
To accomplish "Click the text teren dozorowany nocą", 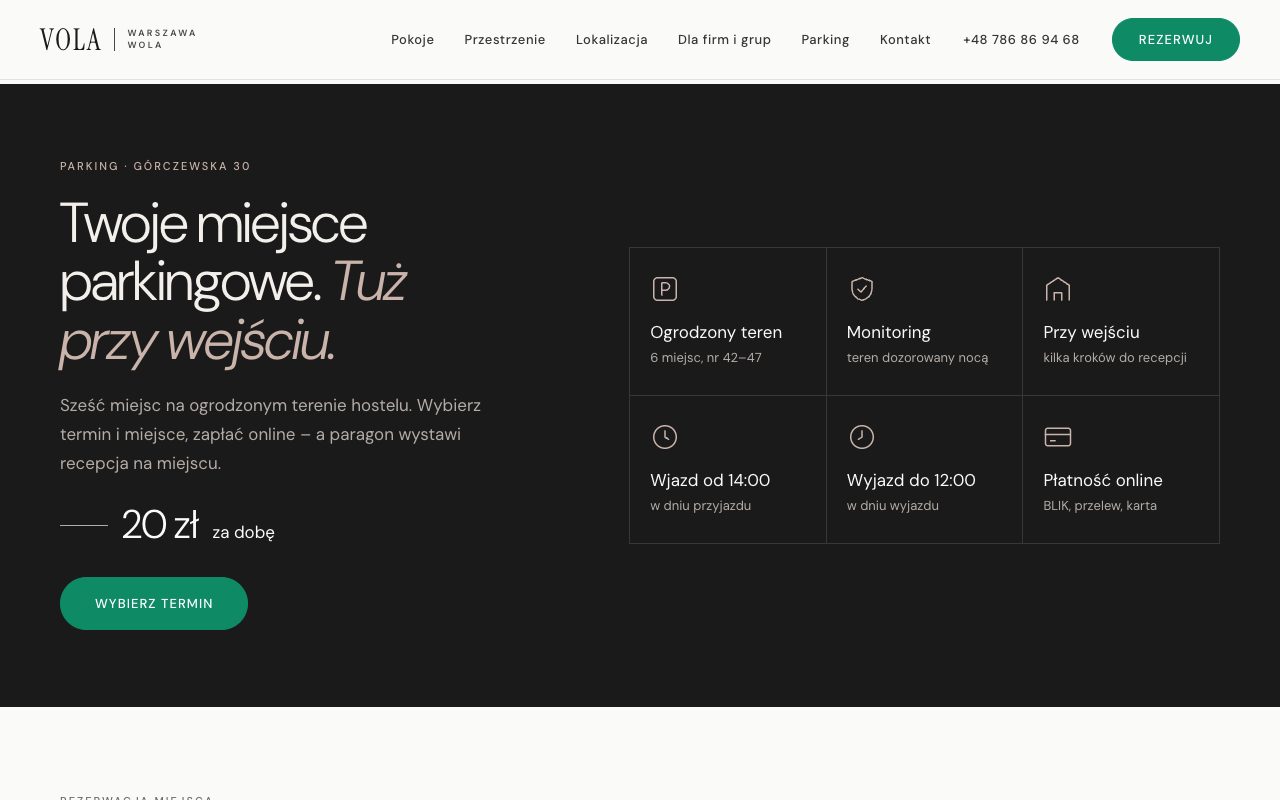I will 917,358.
